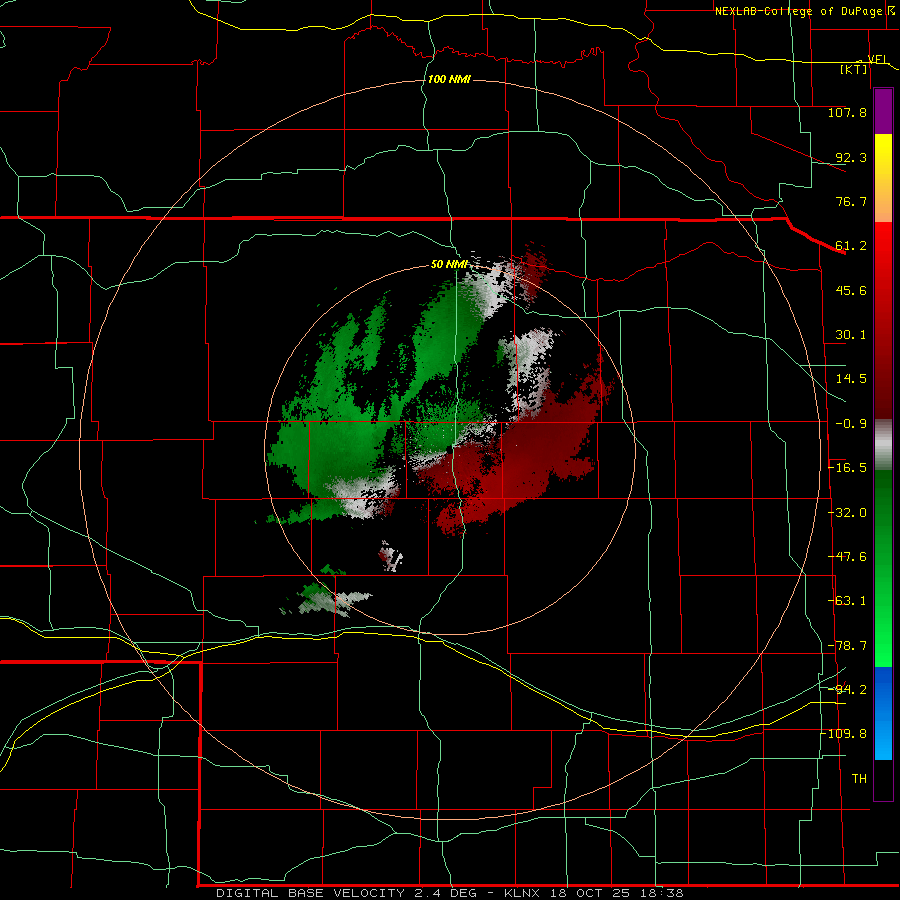900x900 pixels.
Task: Click the 76.7 value on velocity scale
Action: pyautogui.click(x=850, y=201)
